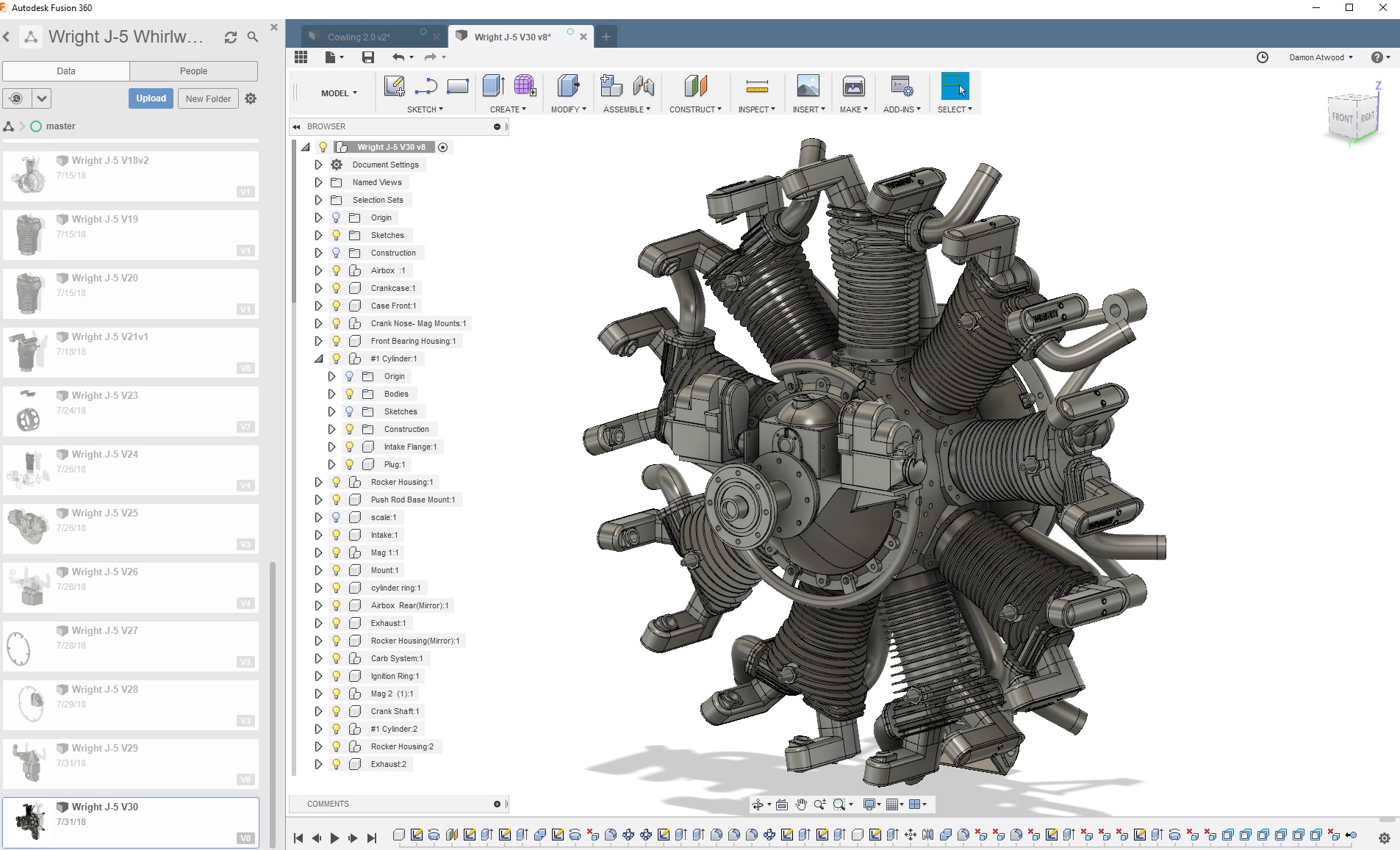Choose the Extrude tool in Create
The image size is (1400, 850).
(x=493, y=87)
